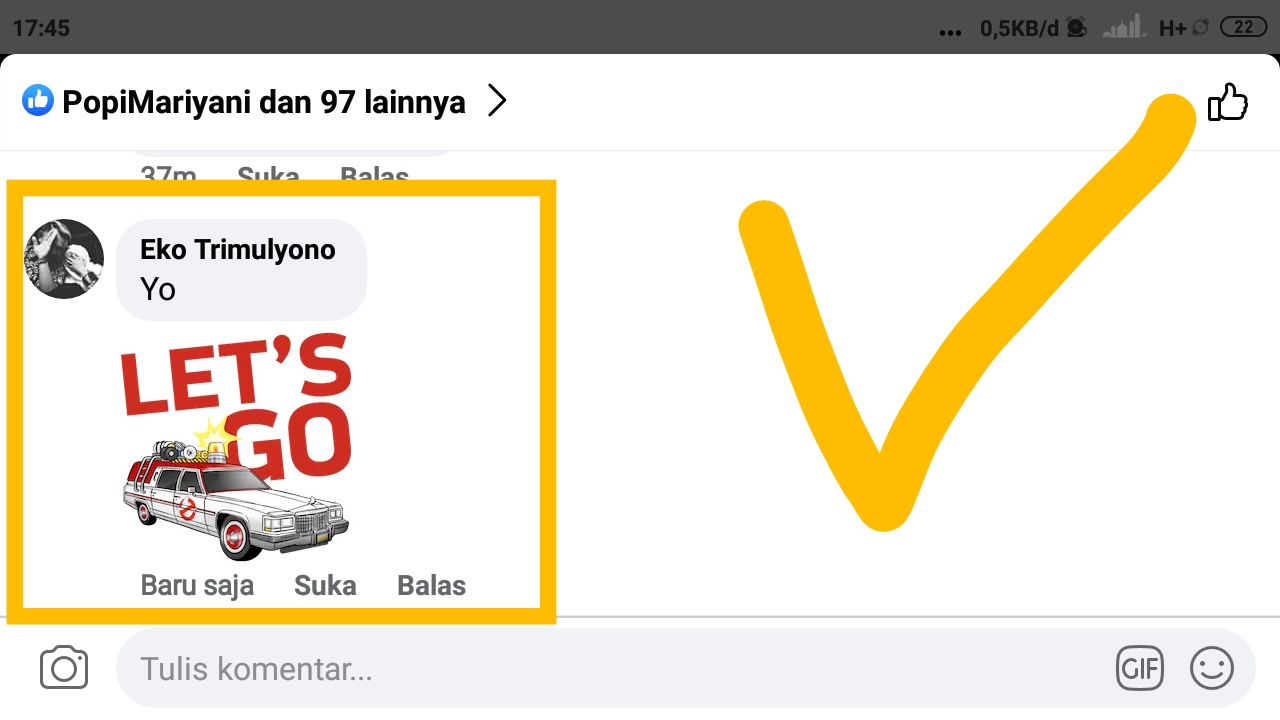Viewport: 1280px width, 720px height.
Task: Open the Eko Trimulyono name link
Action: click(x=238, y=250)
